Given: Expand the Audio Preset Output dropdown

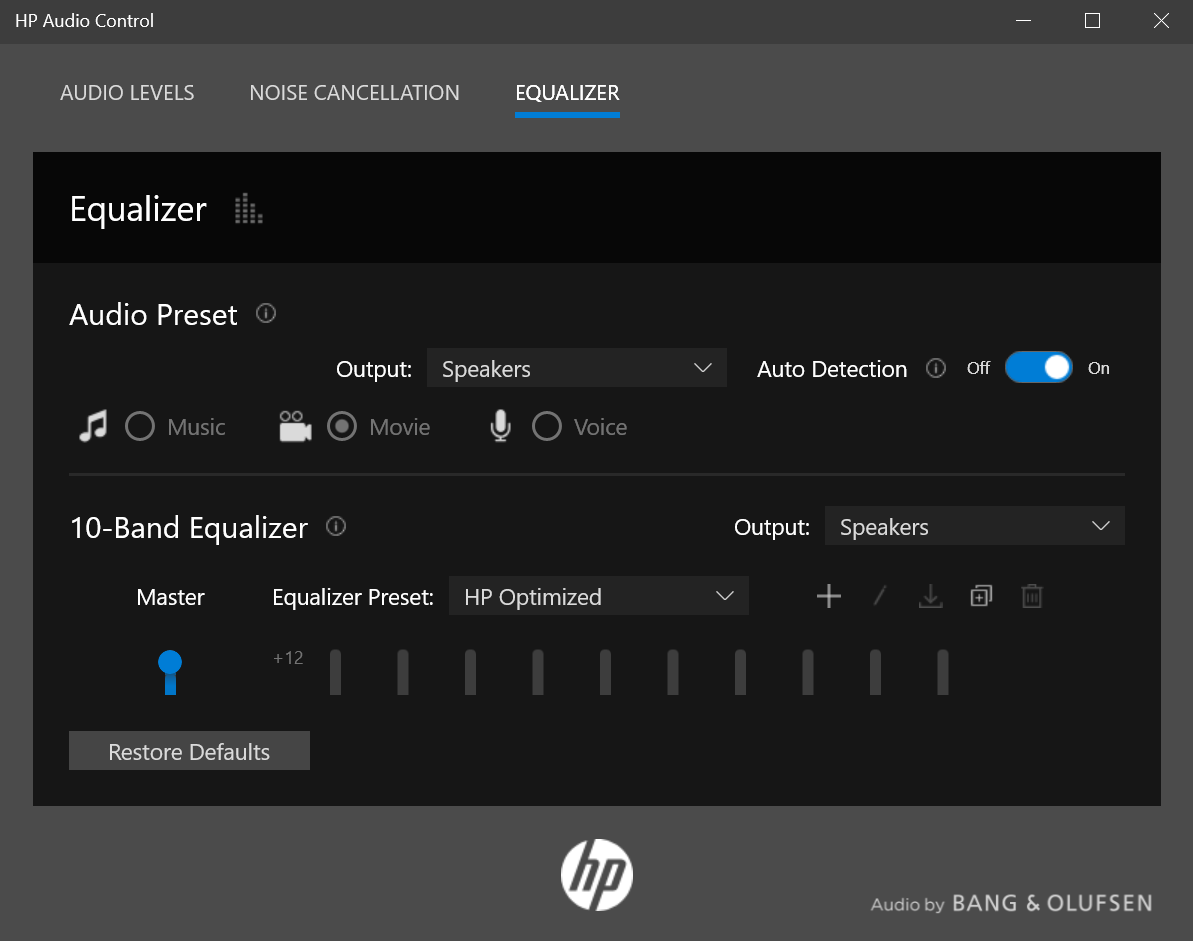Looking at the screenshot, I should tap(576, 368).
